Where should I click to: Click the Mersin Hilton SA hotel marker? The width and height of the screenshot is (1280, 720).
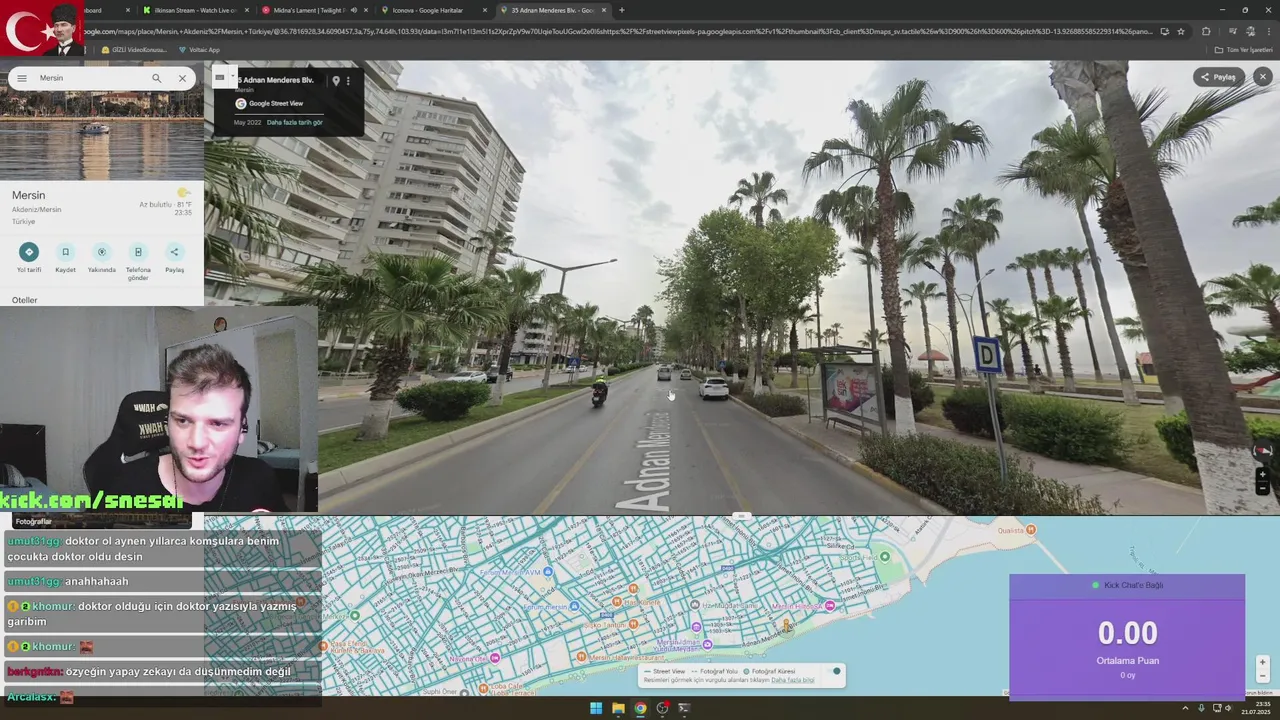tap(829, 606)
